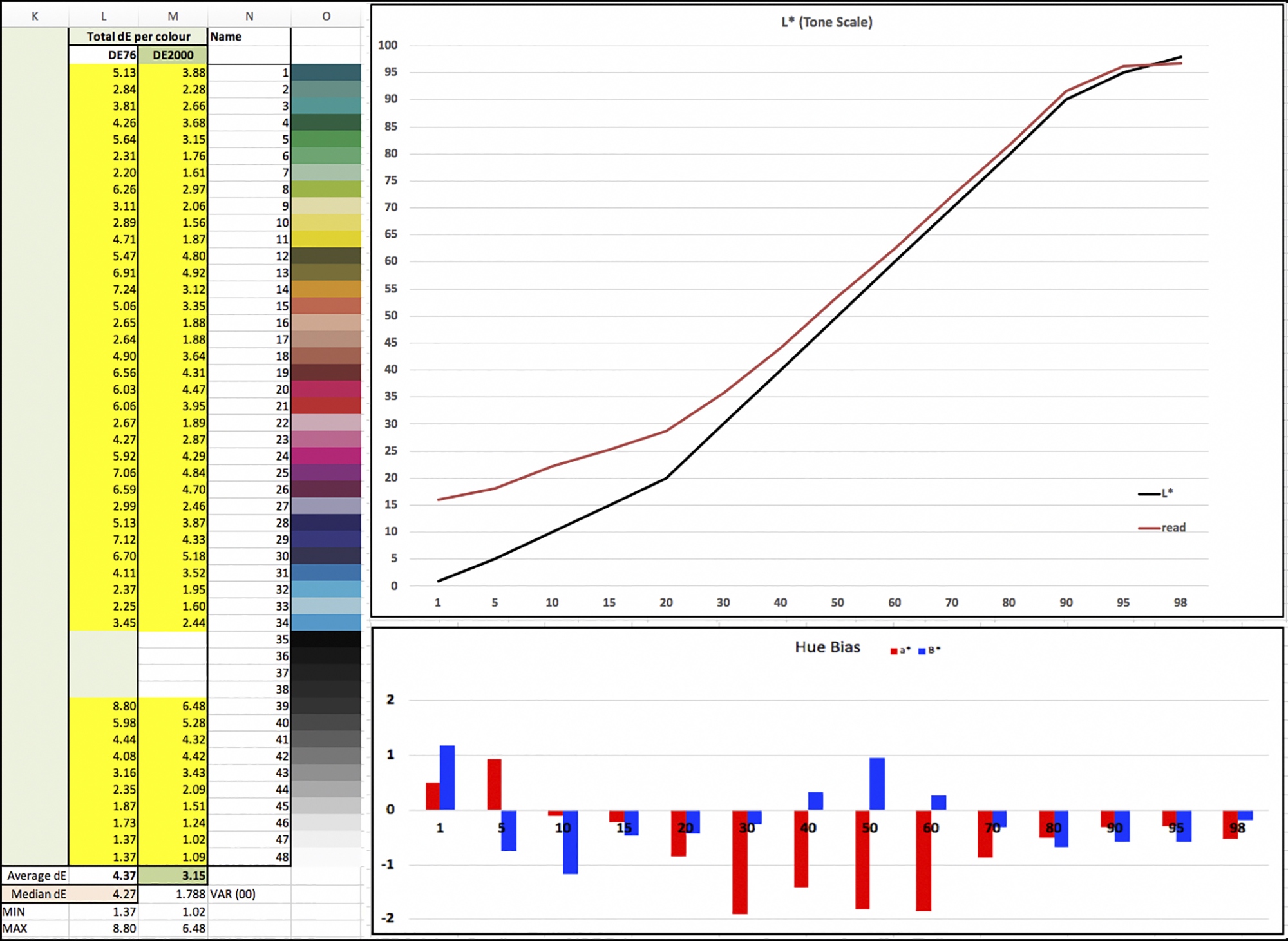This screenshot has height=941, width=1288.
Task: Select the yellow color swatch for row 11
Action: pyautogui.click(x=326, y=240)
